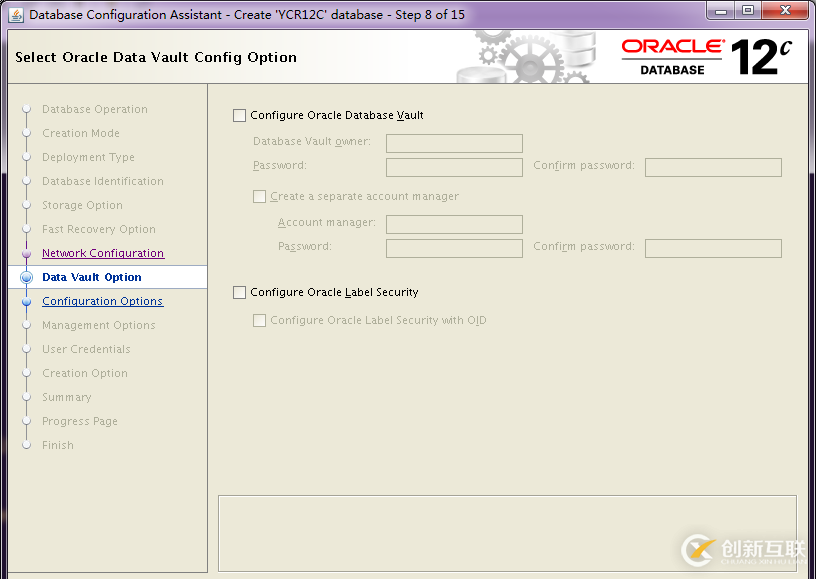Click the Finish step

pos(58,445)
